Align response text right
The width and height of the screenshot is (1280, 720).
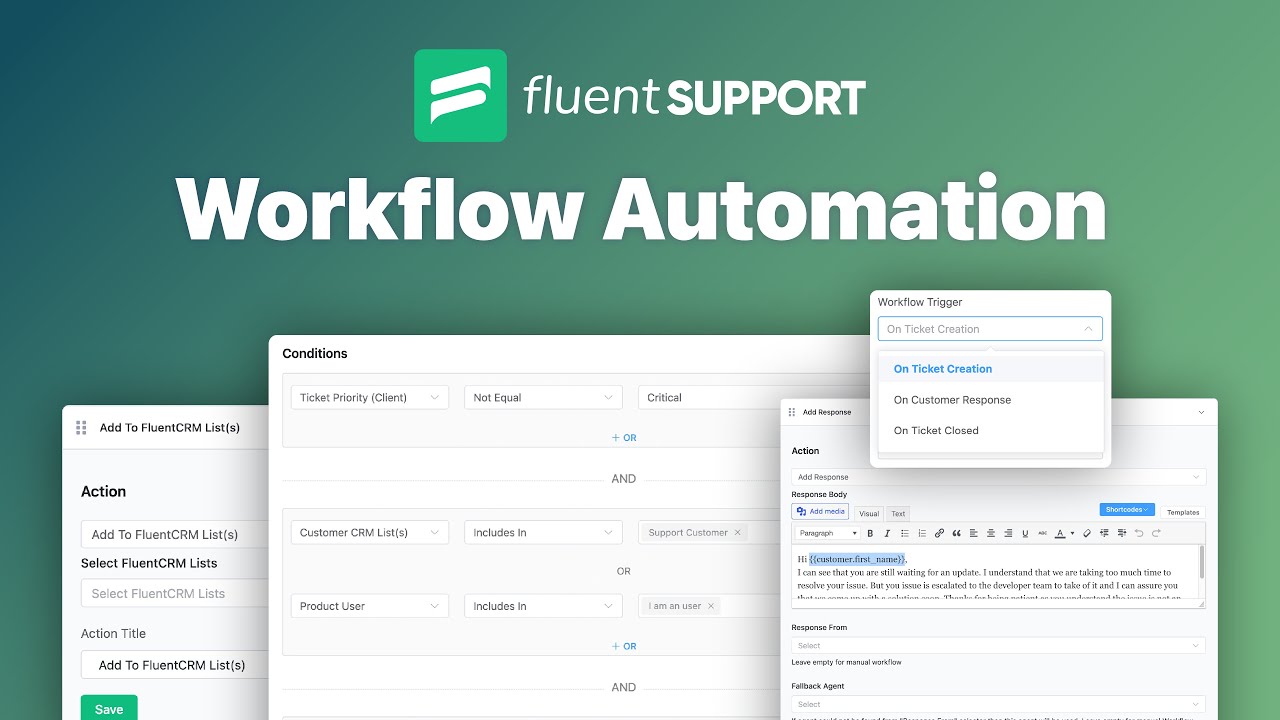(x=1008, y=533)
